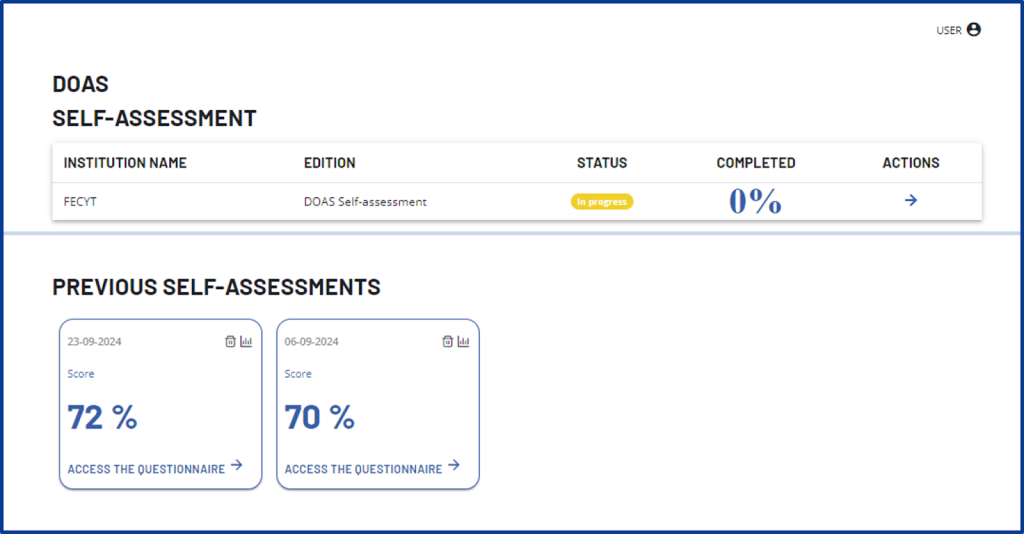Click the Status column header
The width and height of the screenshot is (1024, 534).
(x=602, y=163)
